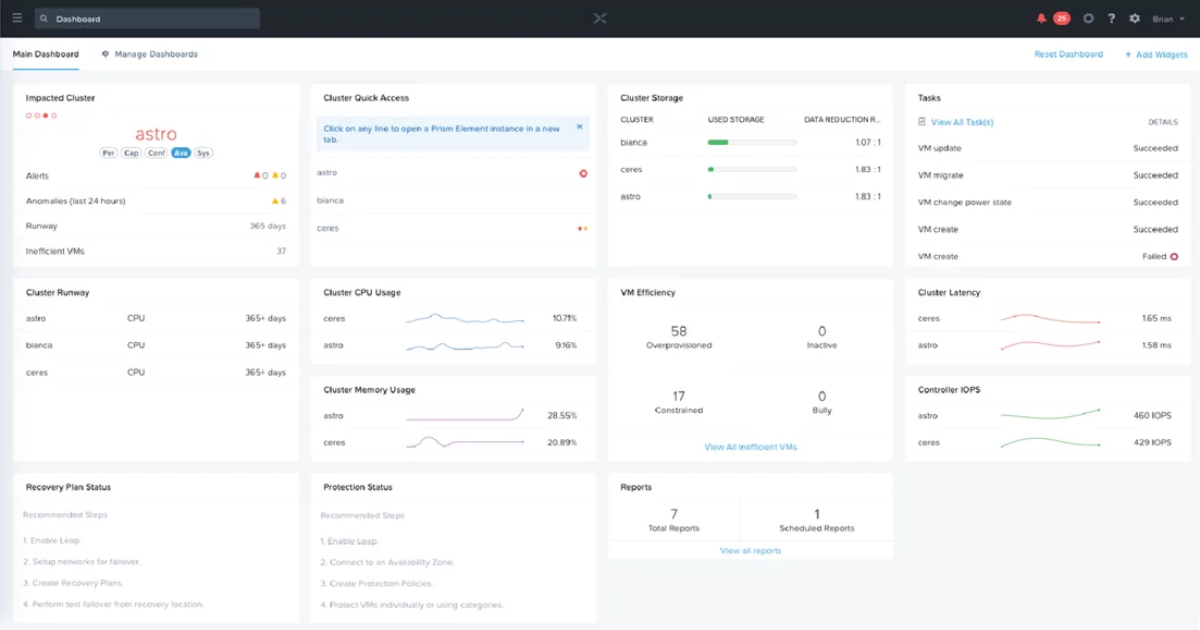1200x630 pixels.
Task: Click Inefficient VMs value 37
Action: tap(281, 251)
